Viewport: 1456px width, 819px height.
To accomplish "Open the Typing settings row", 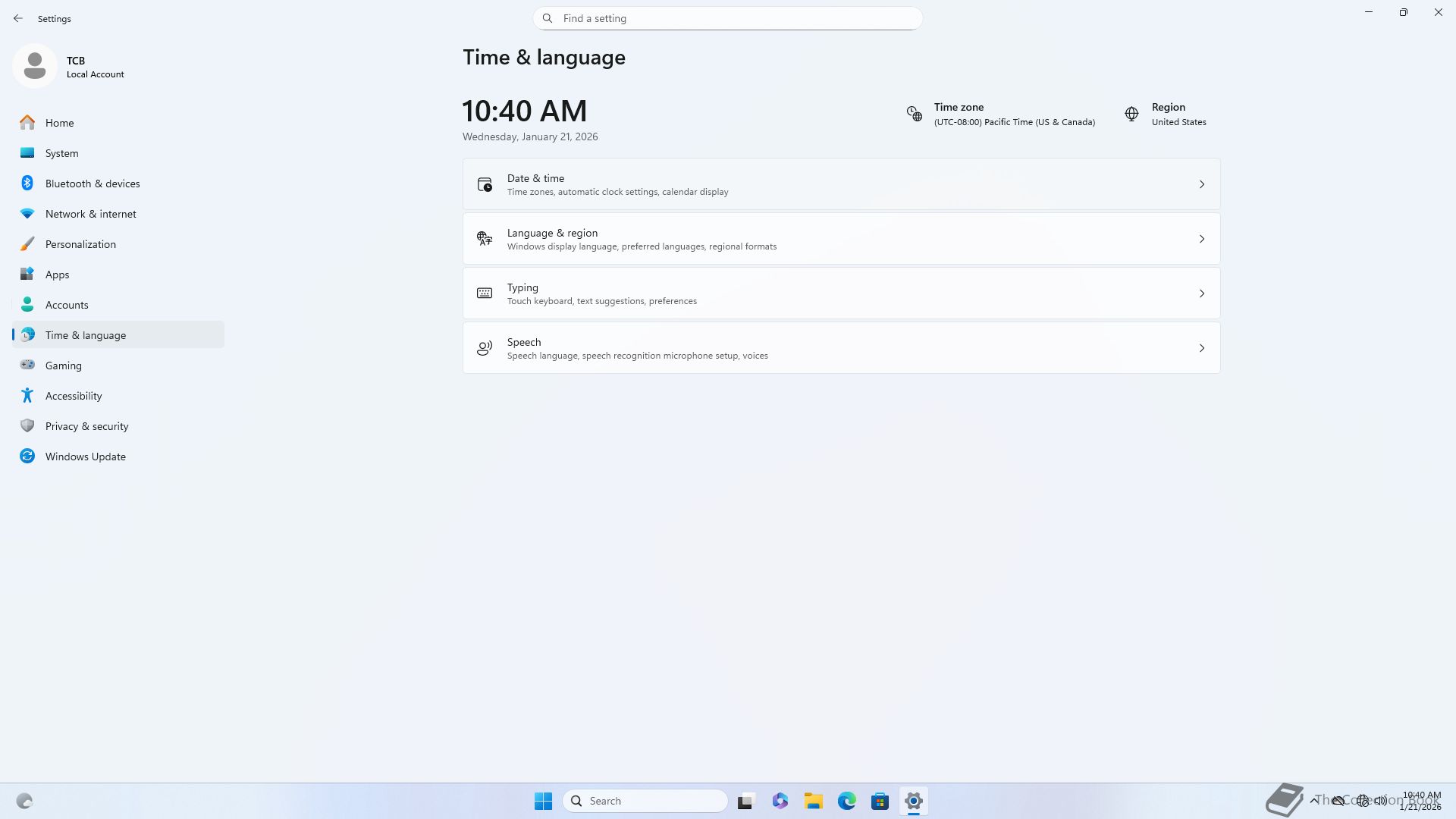I will point(840,293).
